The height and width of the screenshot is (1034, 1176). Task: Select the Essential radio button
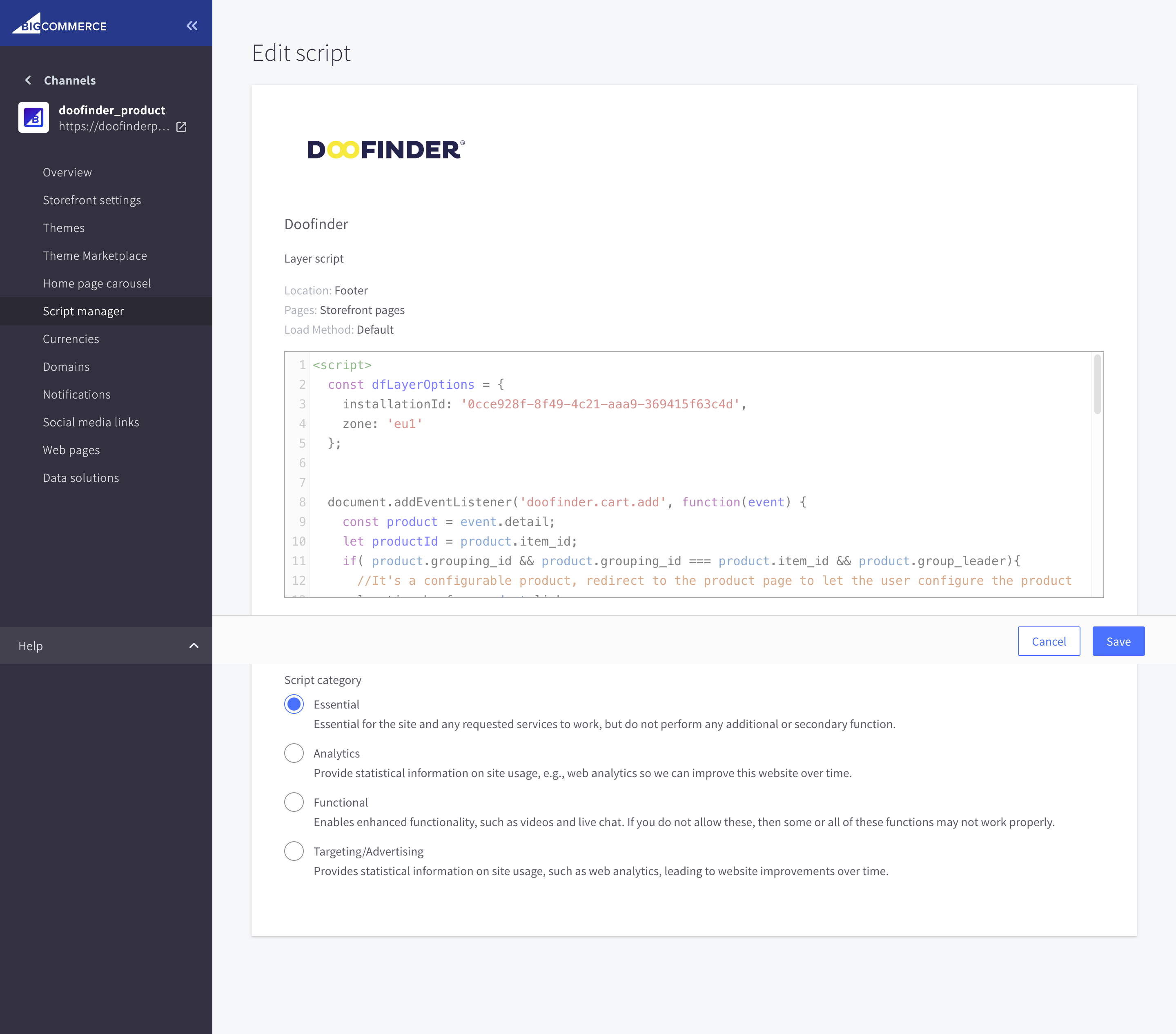point(294,705)
